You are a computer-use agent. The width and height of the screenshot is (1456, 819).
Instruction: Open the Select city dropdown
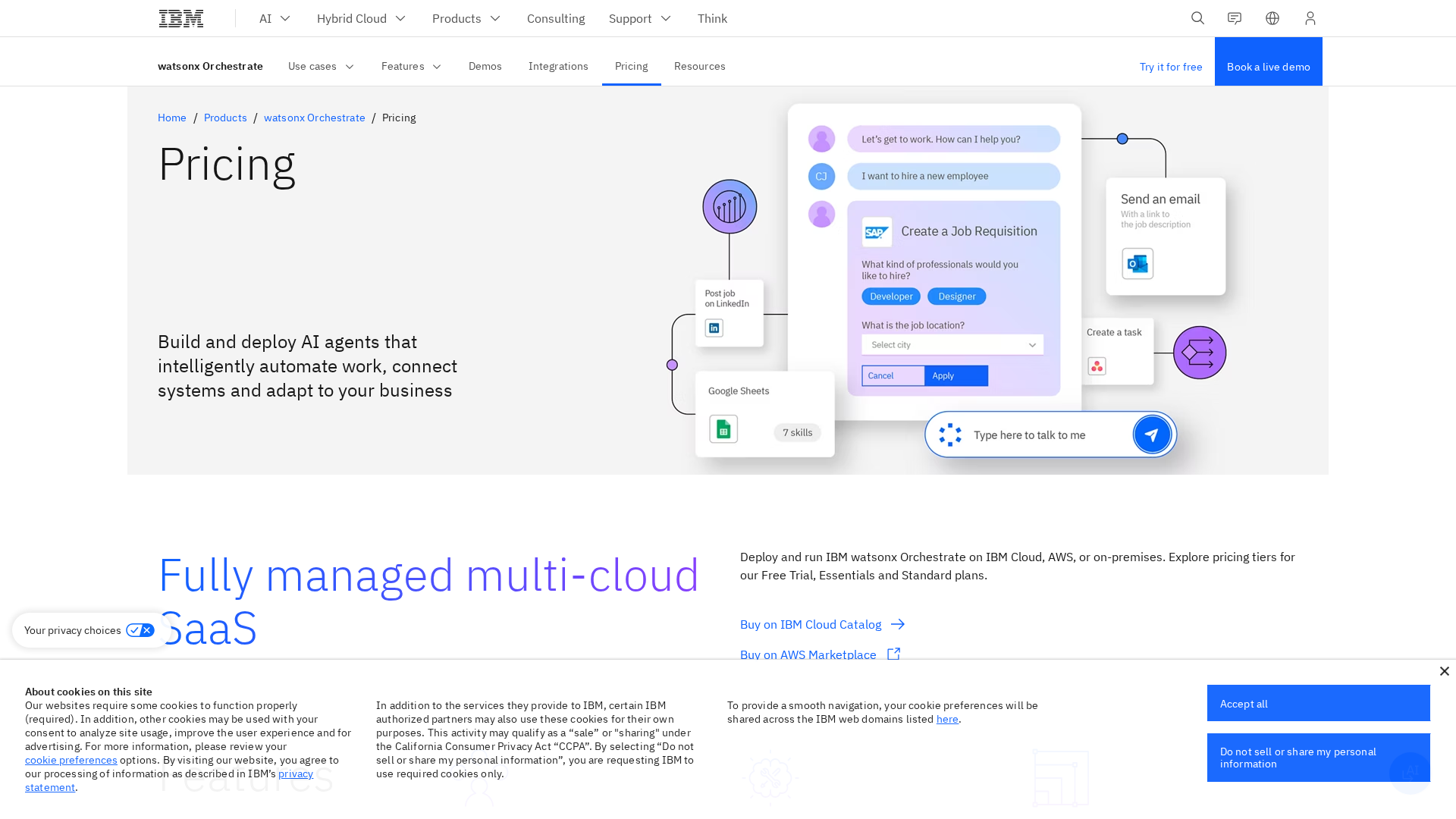click(x=952, y=344)
